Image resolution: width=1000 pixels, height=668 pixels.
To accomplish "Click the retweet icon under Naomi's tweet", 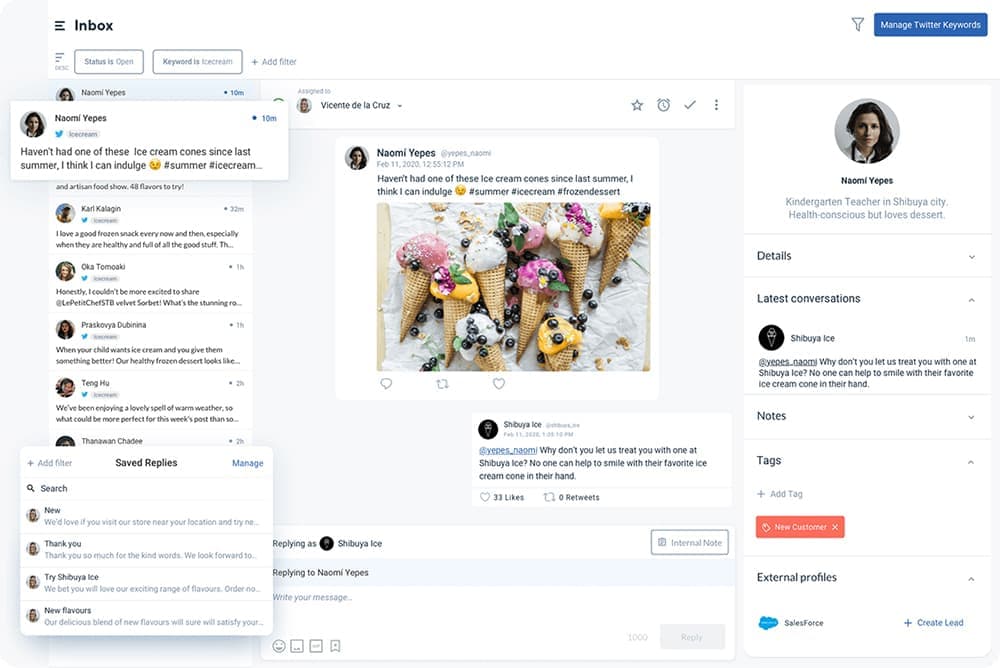I will (x=442, y=383).
